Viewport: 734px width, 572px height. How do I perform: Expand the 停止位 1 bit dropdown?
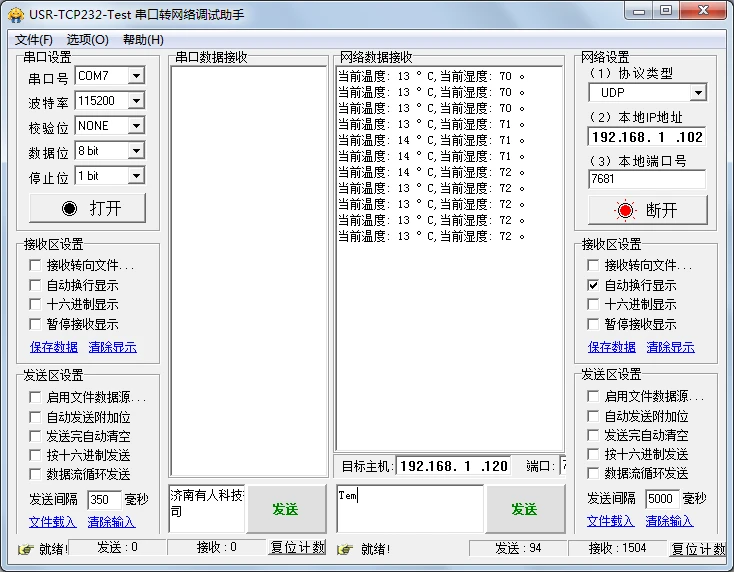136,176
